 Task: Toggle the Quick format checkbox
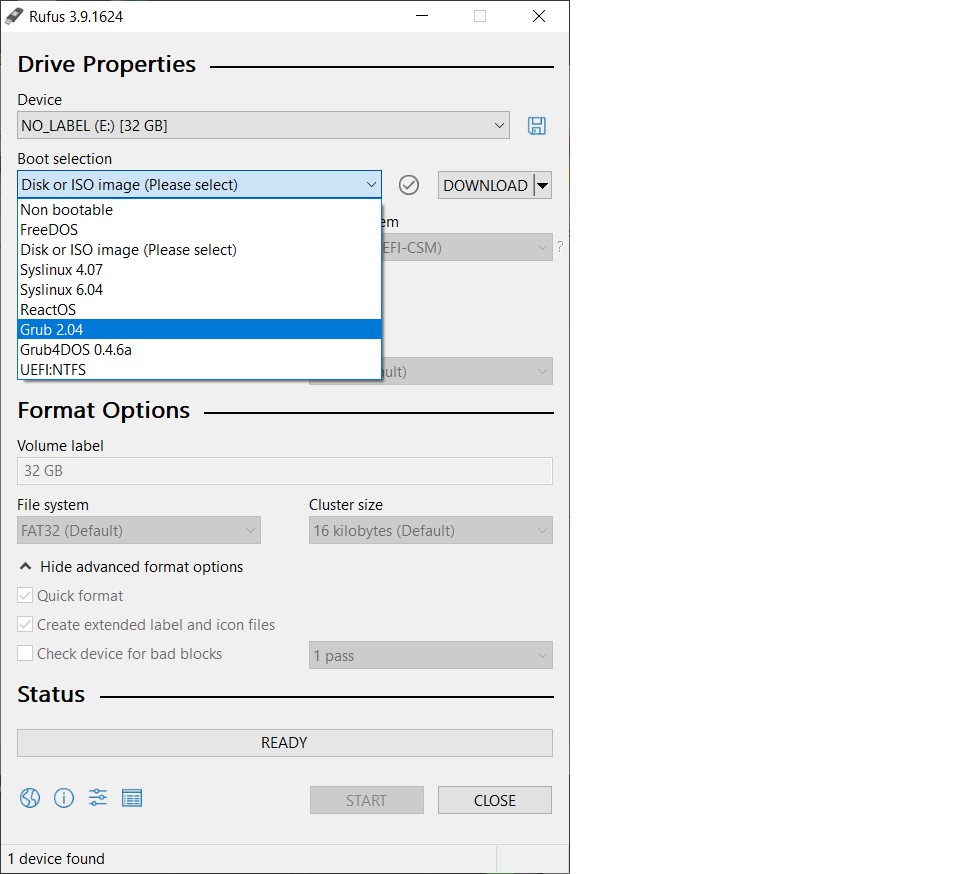[x=25, y=596]
